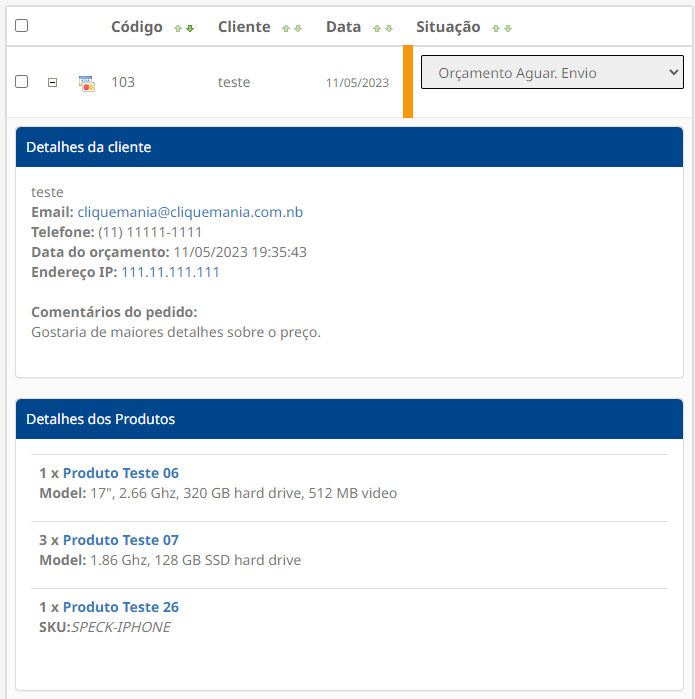Viewport: 695px width, 699px height.
Task: Sort Cliente column ascending arrow
Action: coord(286,29)
